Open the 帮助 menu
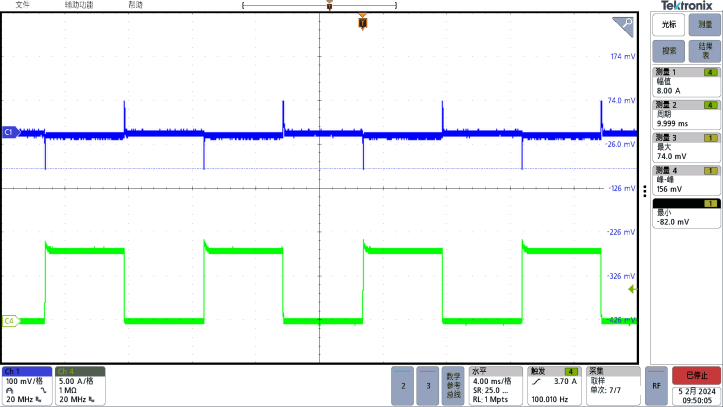Screen dimensions: 723x407 [x=136, y=5]
